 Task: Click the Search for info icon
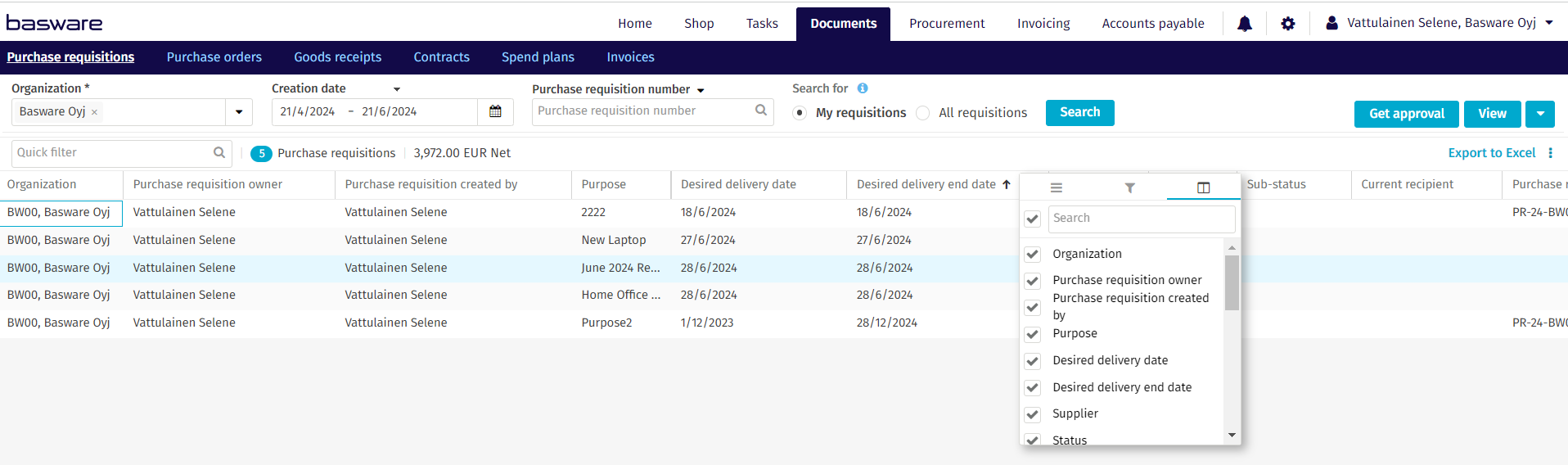pos(863,88)
